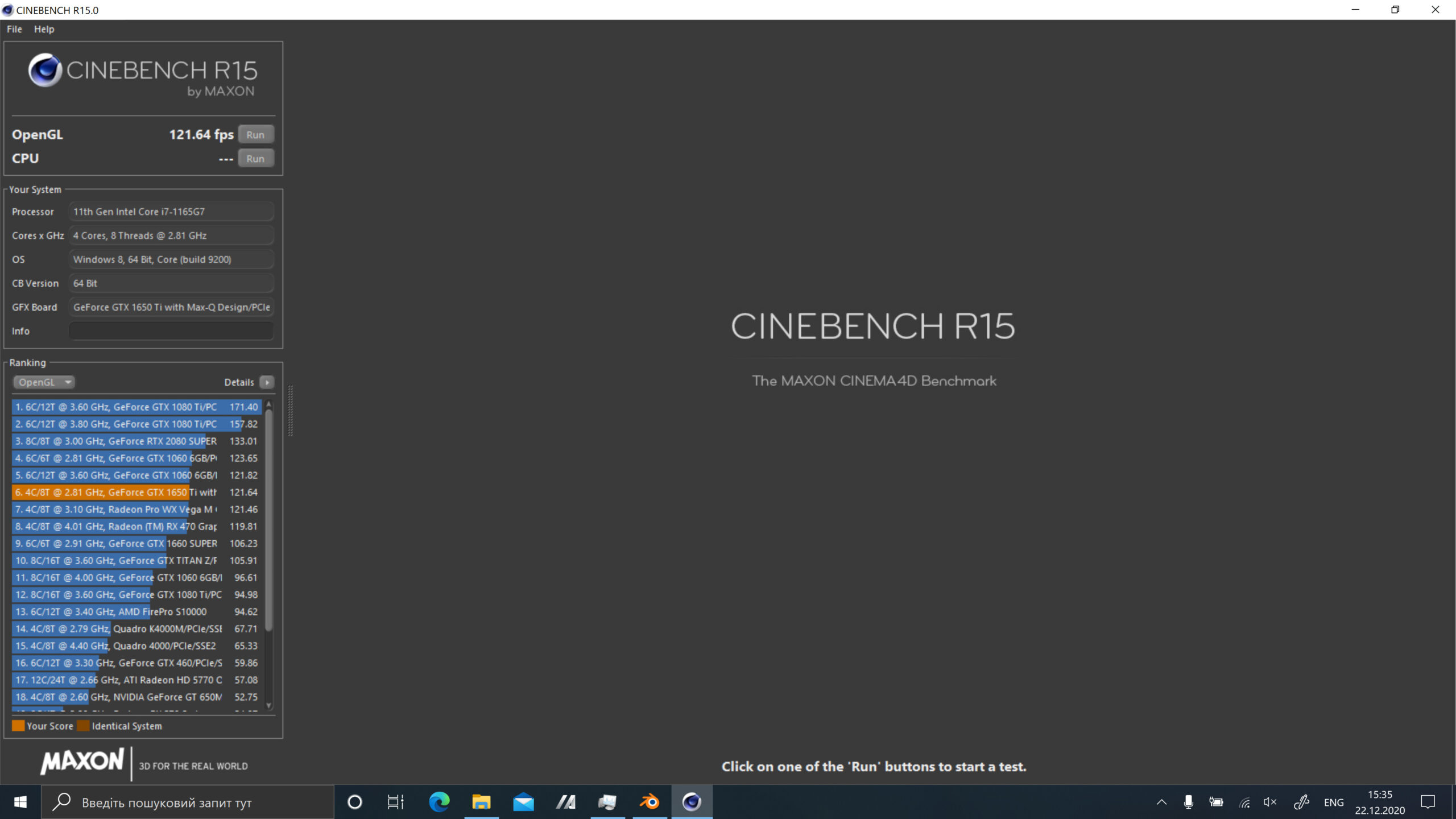Click the OS field
Viewport: 1456px width, 819px height.
point(171,259)
